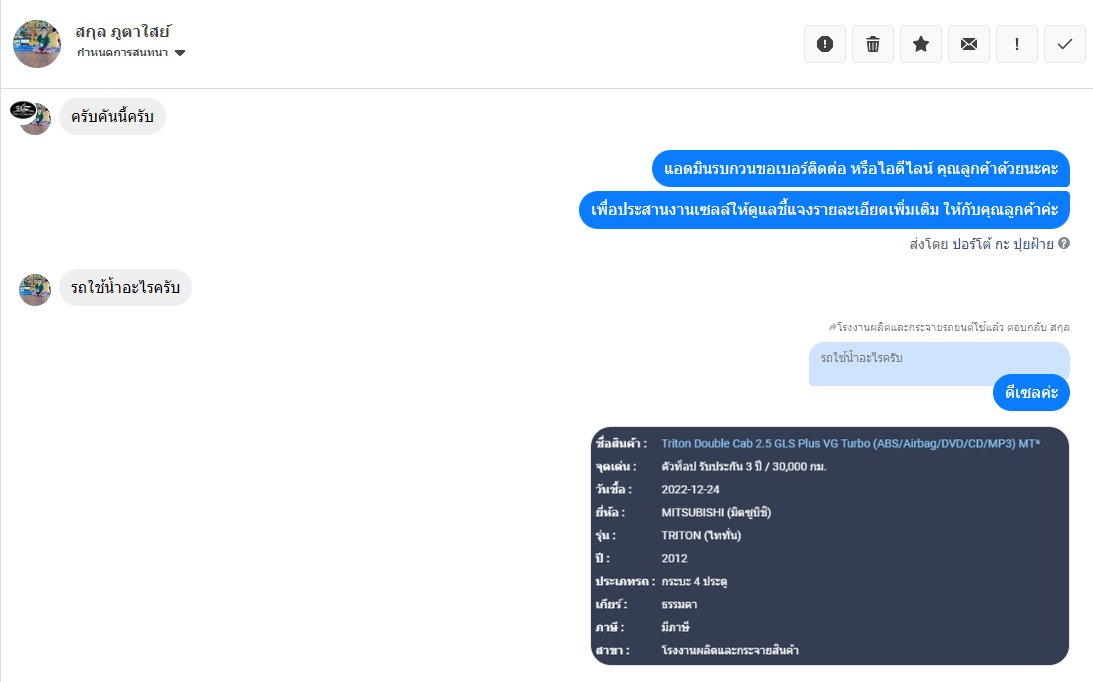1093x682 pixels.
Task: Click the กำหนดการสนทนา label text
Action: 123,53
